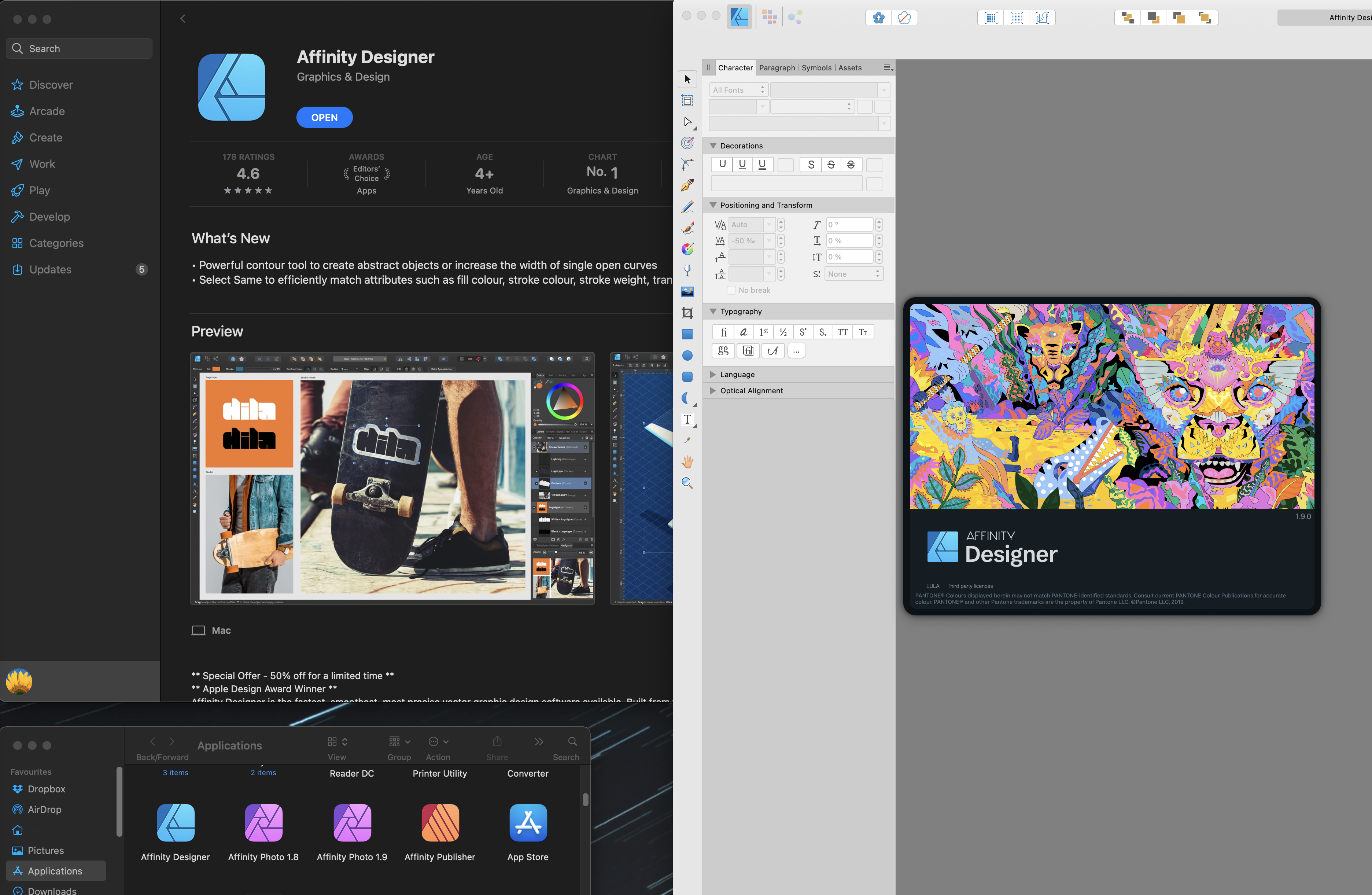This screenshot has width=1372, height=895.
Task: Open the S: None style dropdown
Action: click(854, 274)
